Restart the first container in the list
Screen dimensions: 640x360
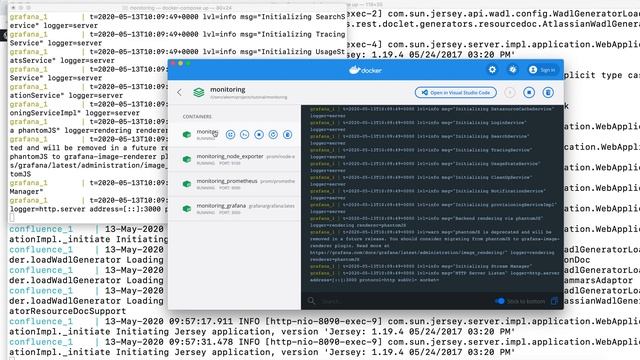[x=273, y=134]
